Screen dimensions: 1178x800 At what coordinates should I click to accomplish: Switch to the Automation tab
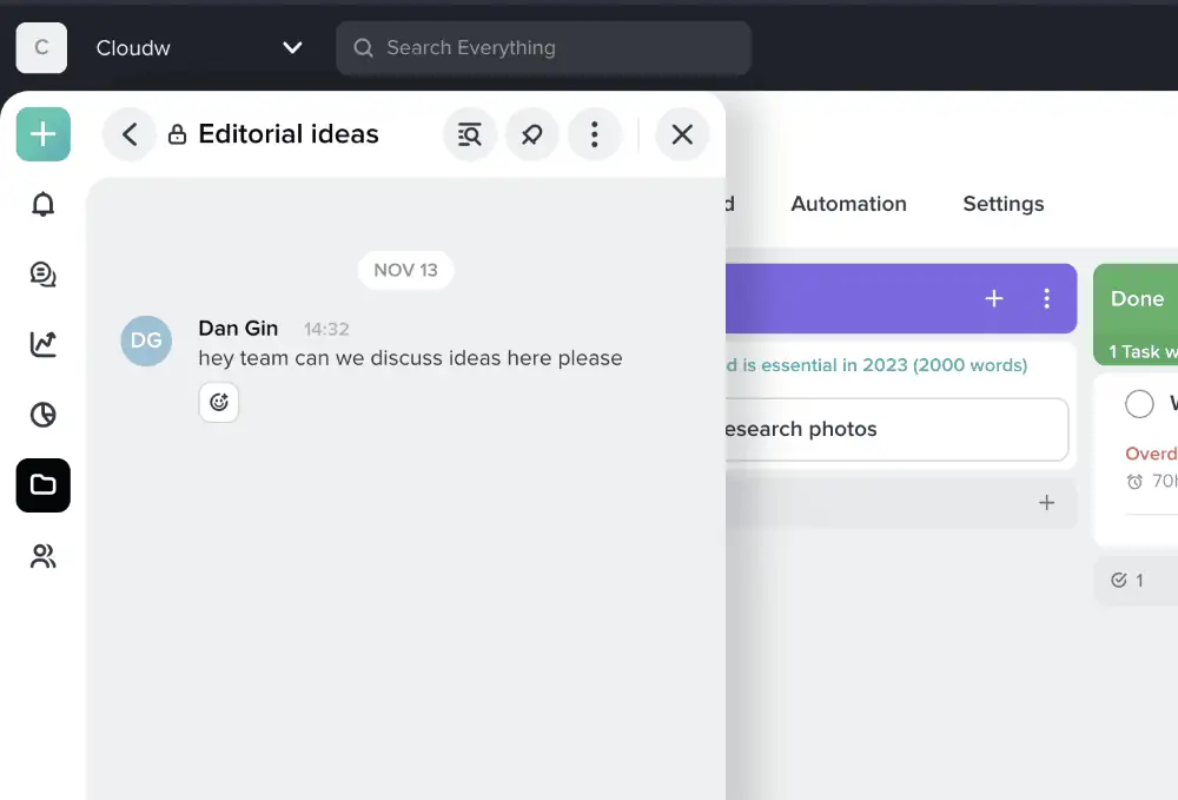[x=848, y=204]
